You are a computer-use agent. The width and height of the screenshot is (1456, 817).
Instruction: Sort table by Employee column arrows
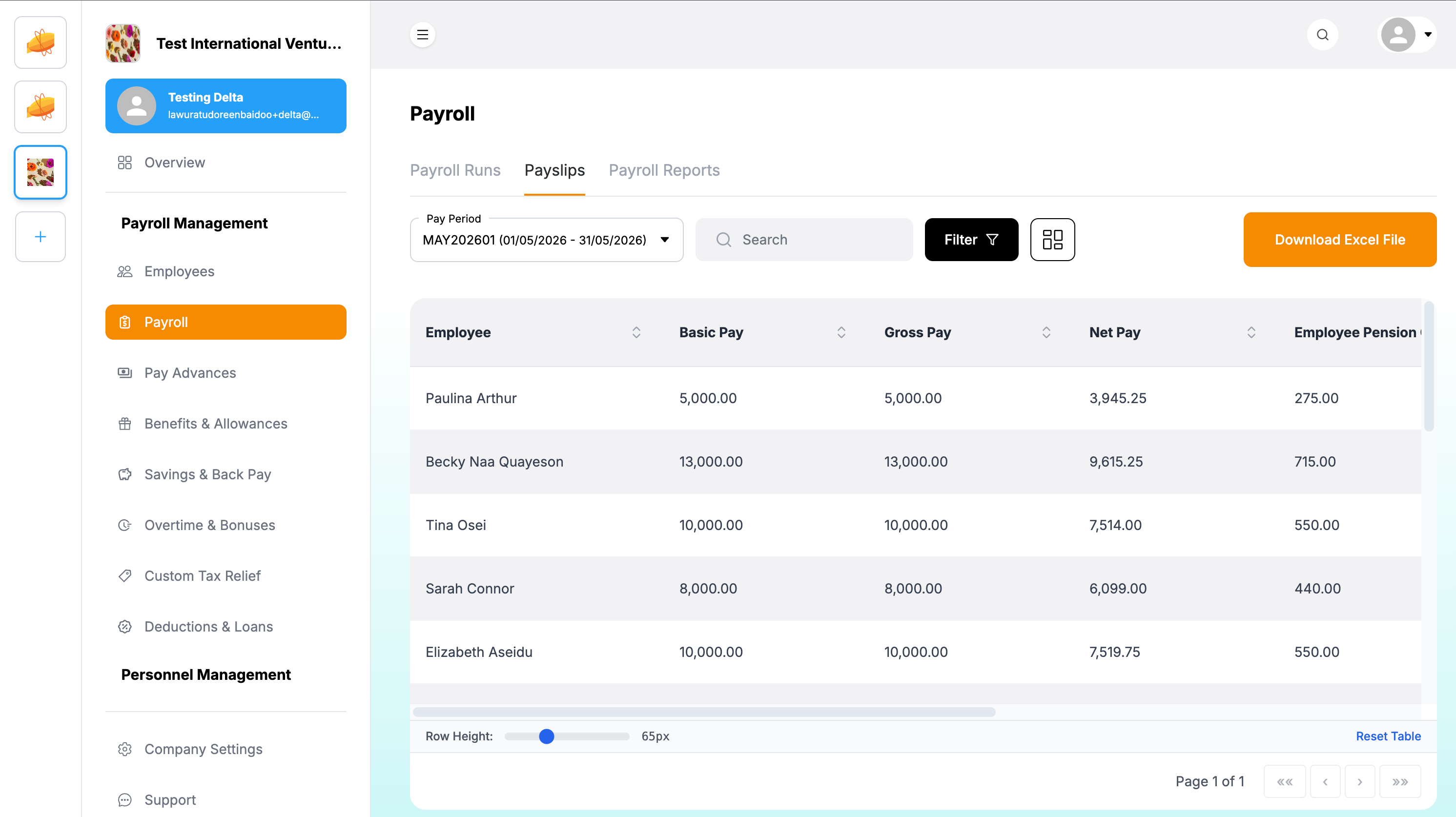(636, 332)
